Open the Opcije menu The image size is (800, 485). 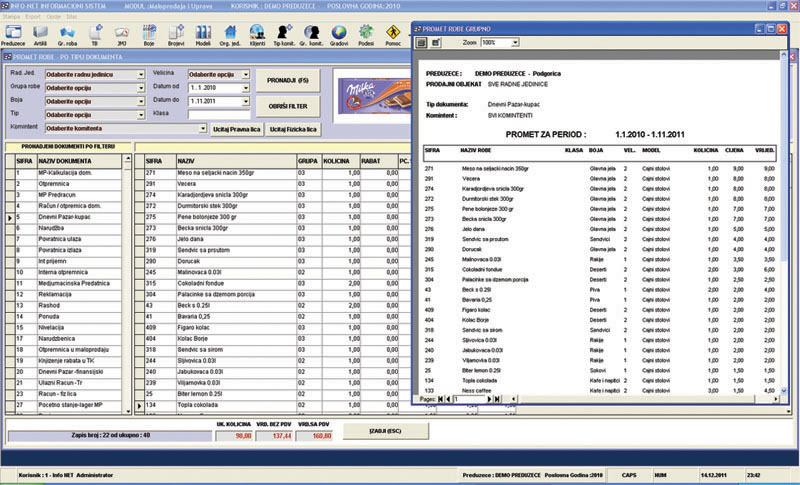point(54,17)
